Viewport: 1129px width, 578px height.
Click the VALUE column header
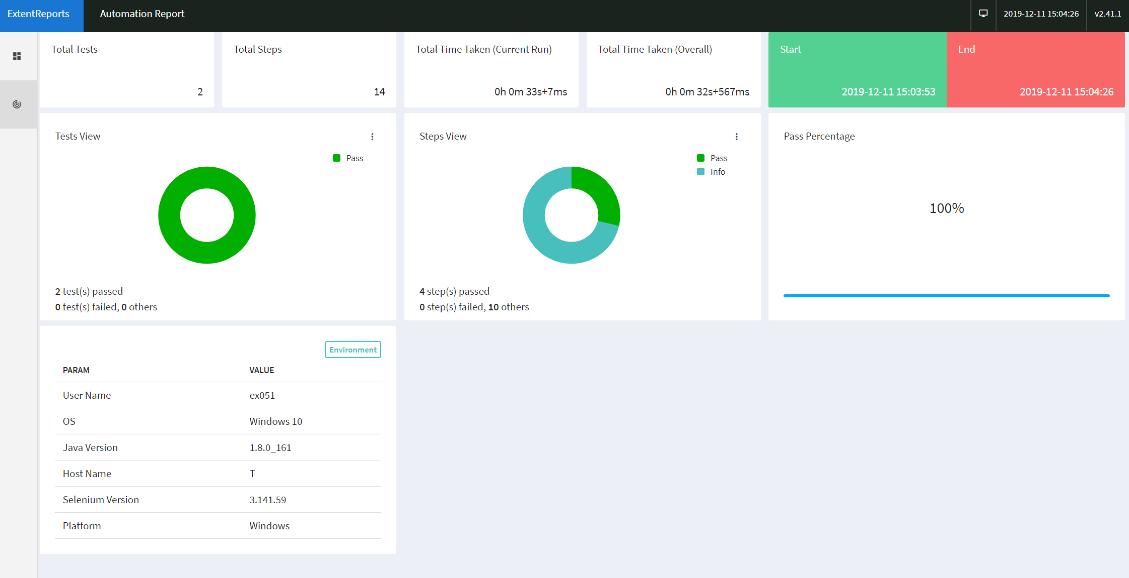tap(261, 370)
